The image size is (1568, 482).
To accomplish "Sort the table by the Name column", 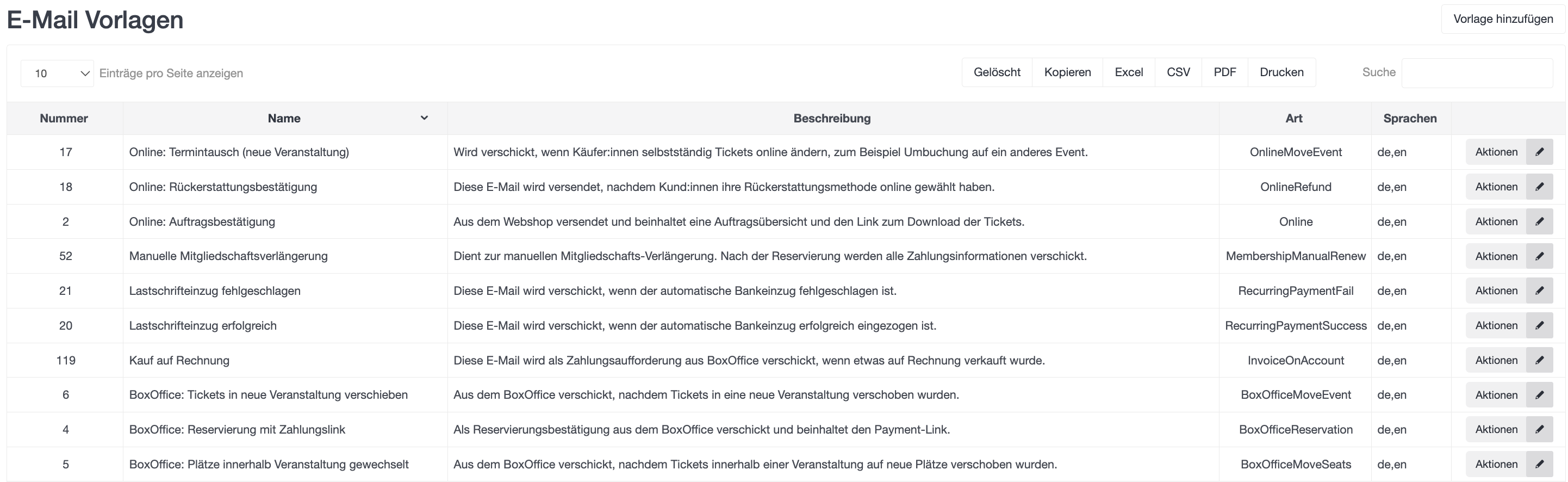I will [284, 118].
